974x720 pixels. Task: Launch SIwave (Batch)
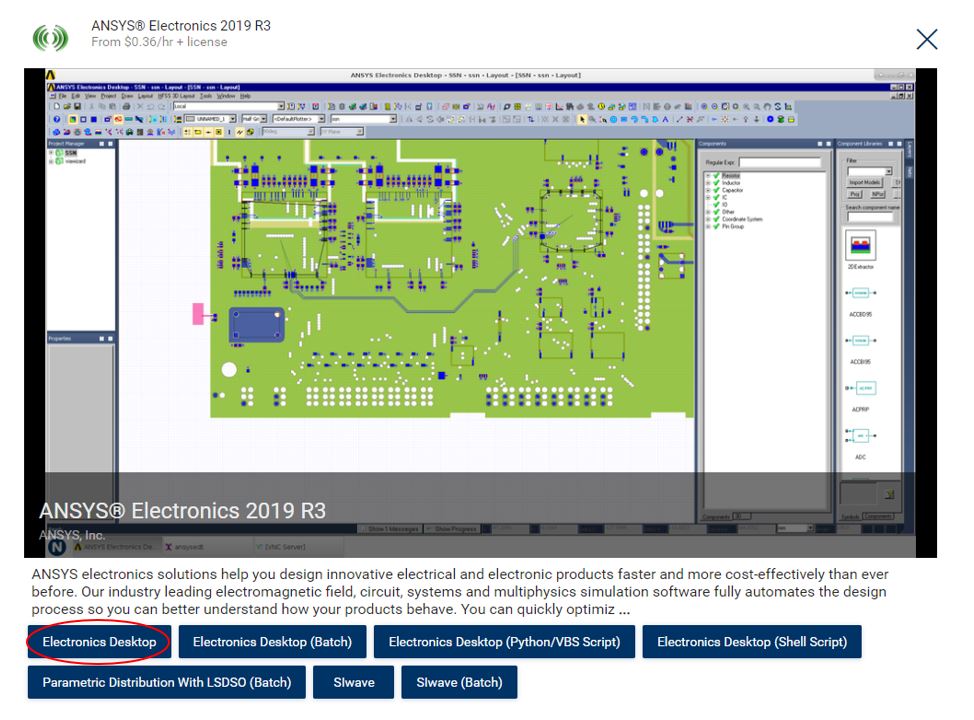(x=459, y=682)
